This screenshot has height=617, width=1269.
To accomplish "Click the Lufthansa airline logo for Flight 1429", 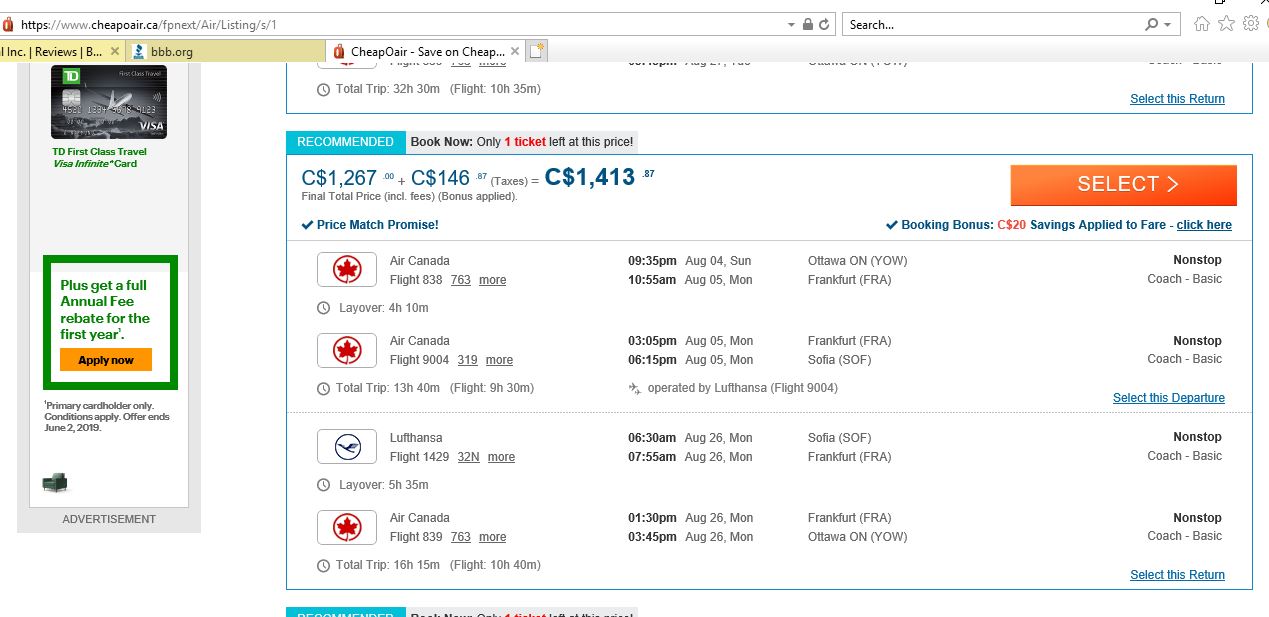I will [346, 446].
